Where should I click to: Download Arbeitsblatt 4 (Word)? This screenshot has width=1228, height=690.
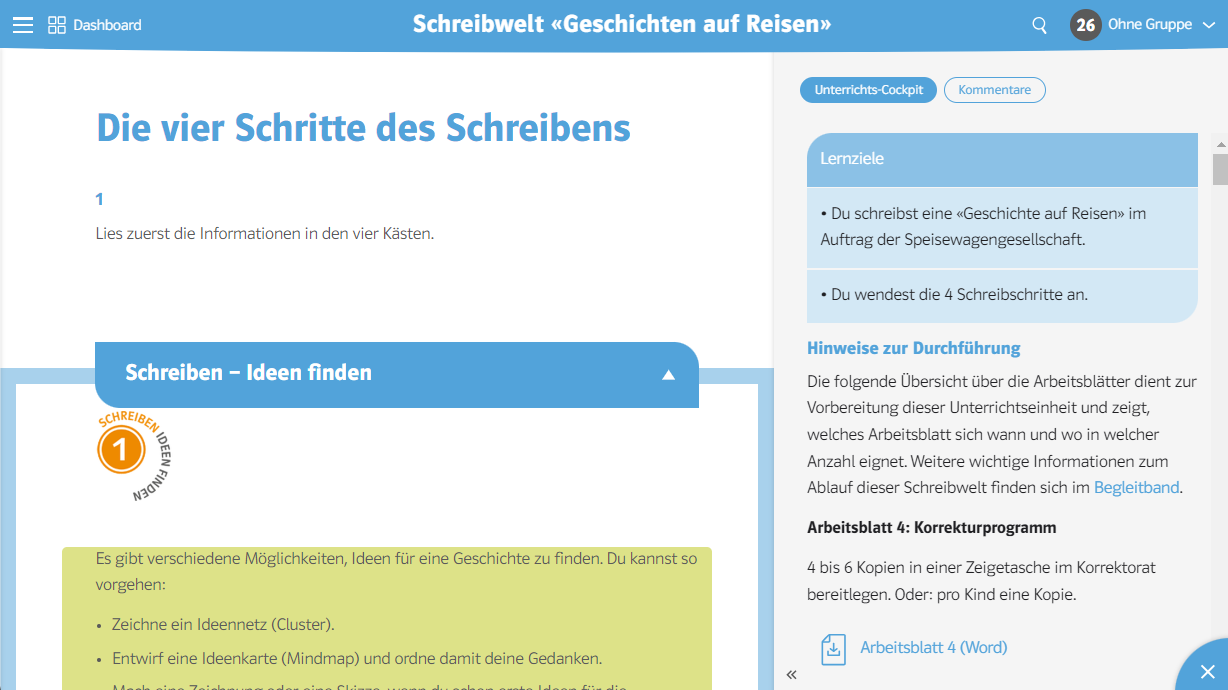(x=933, y=648)
